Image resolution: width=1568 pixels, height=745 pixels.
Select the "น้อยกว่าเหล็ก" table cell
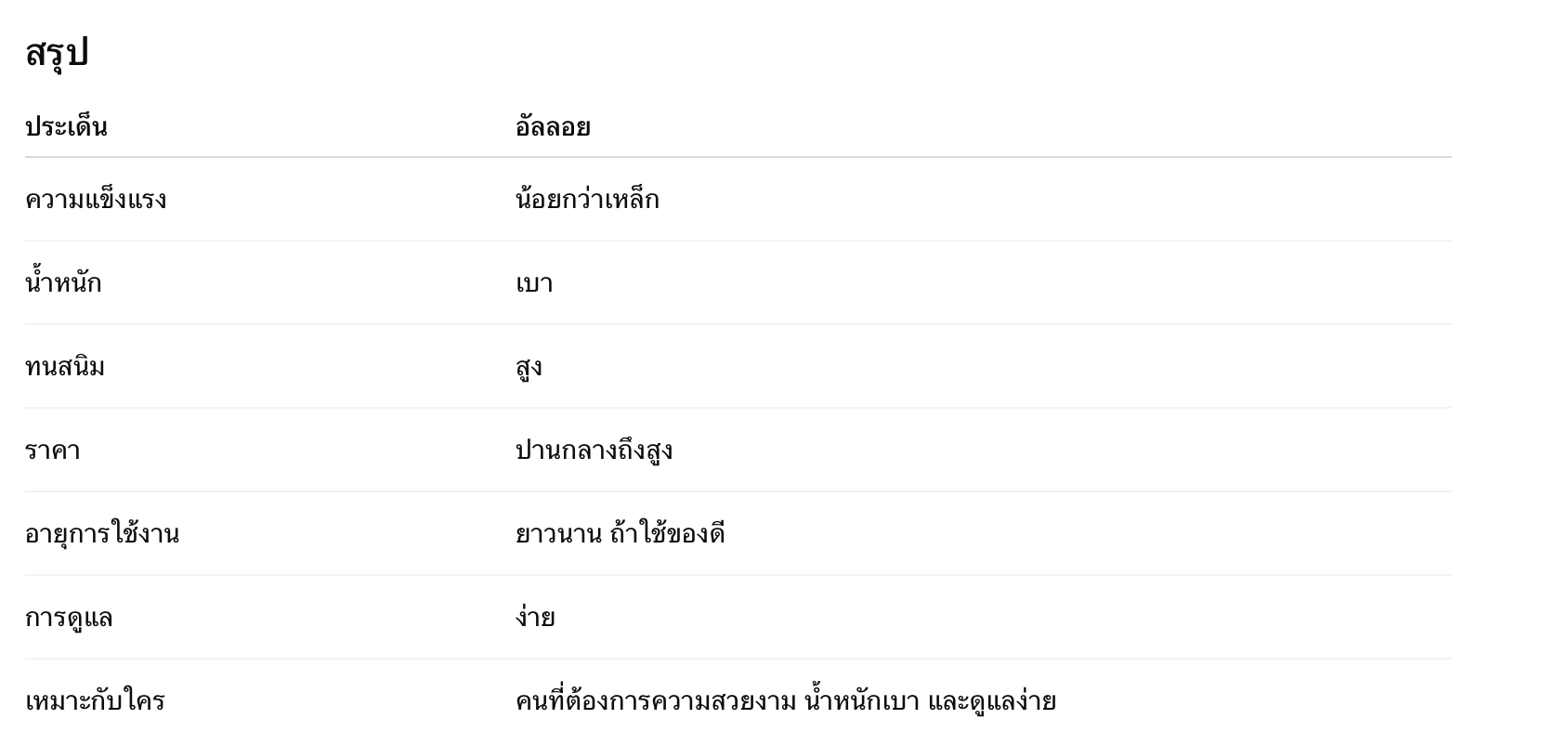tap(587, 200)
